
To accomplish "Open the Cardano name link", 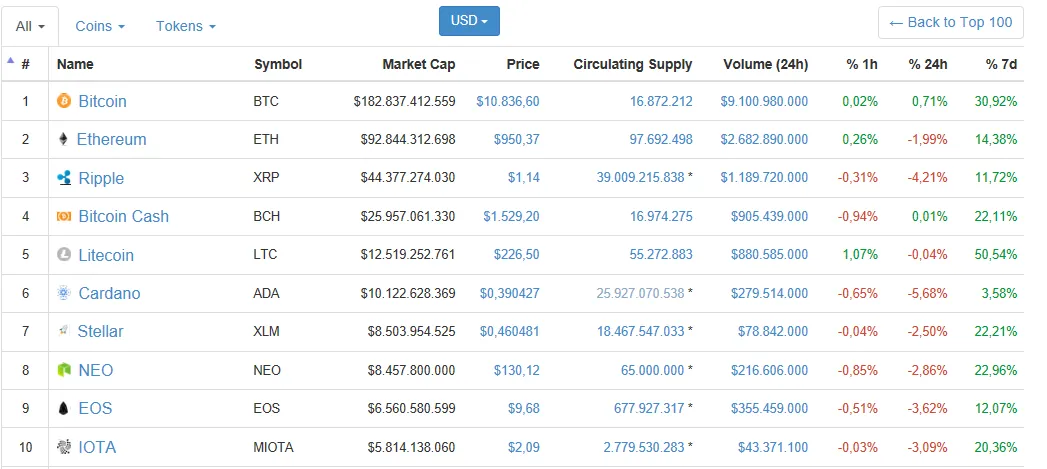I will (110, 293).
